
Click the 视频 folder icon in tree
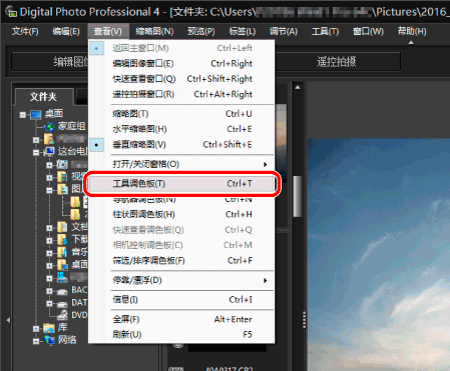[x=62, y=177]
